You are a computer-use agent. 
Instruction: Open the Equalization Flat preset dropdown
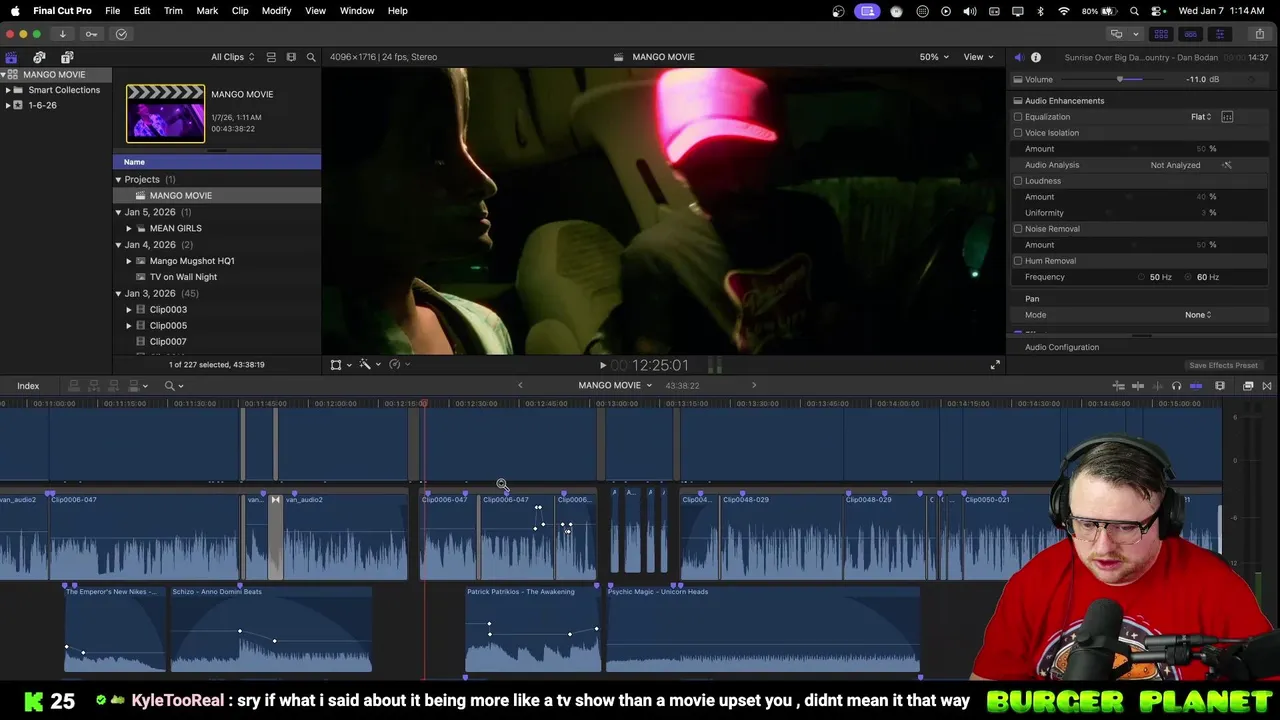tap(1201, 117)
